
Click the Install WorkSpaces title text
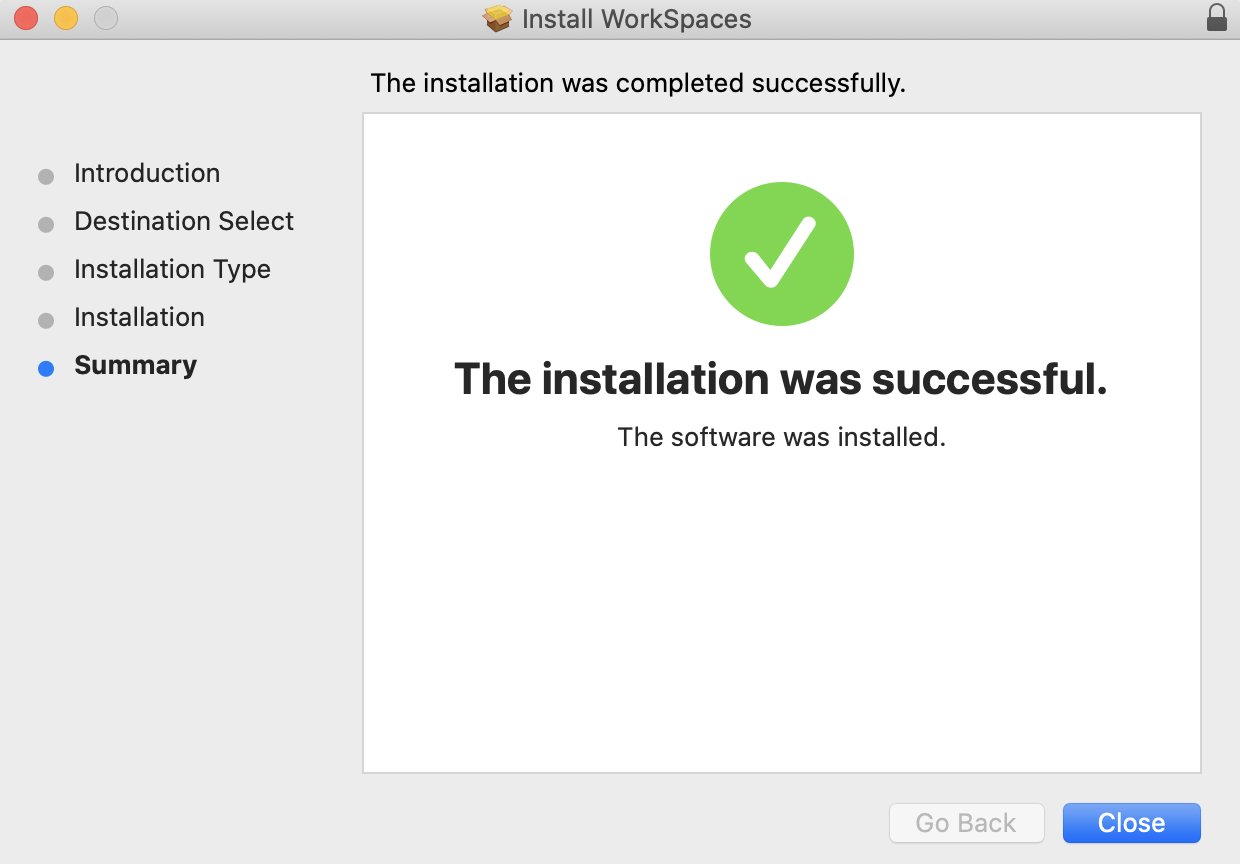[x=636, y=18]
